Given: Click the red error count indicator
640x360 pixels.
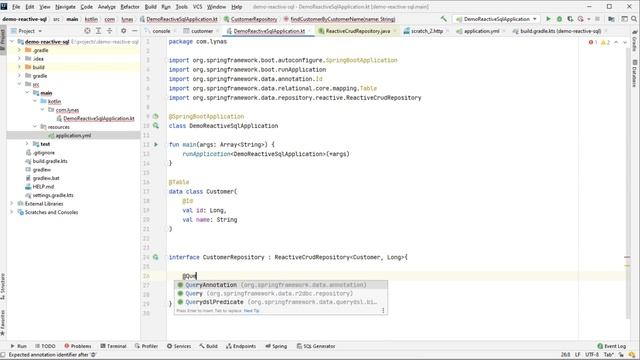Looking at the screenshot, I should coord(593,42).
